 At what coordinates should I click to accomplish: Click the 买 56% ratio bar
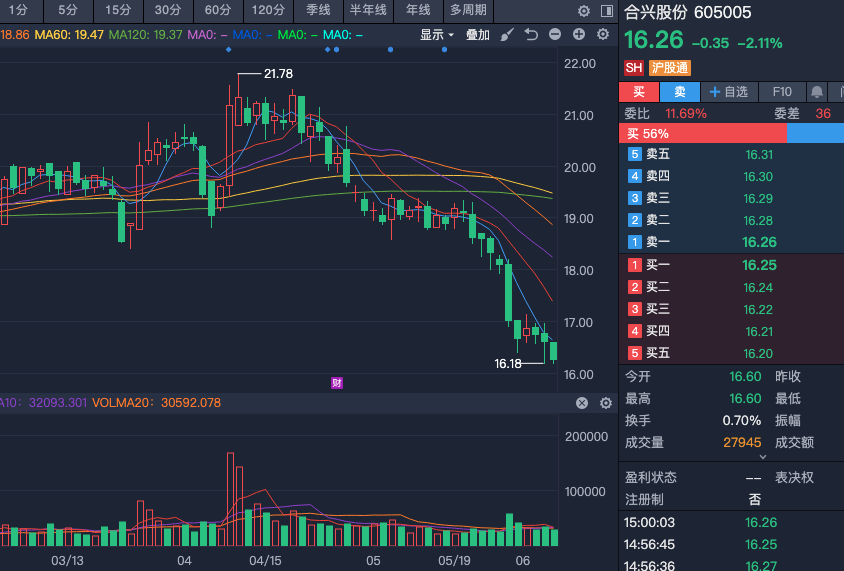[x=703, y=133]
